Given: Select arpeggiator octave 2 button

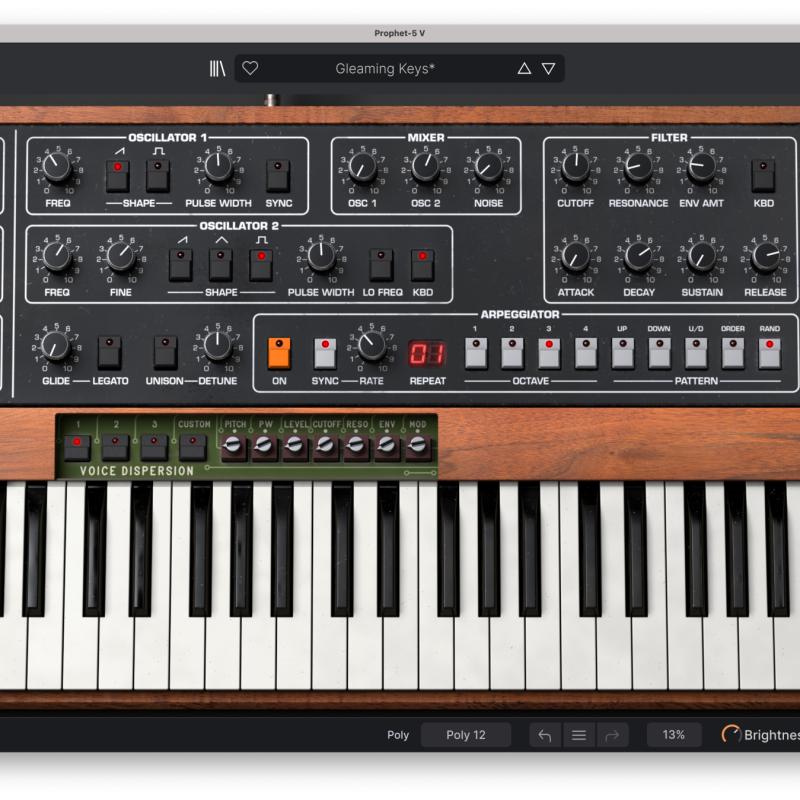Looking at the screenshot, I should click(x=512, y=353).
